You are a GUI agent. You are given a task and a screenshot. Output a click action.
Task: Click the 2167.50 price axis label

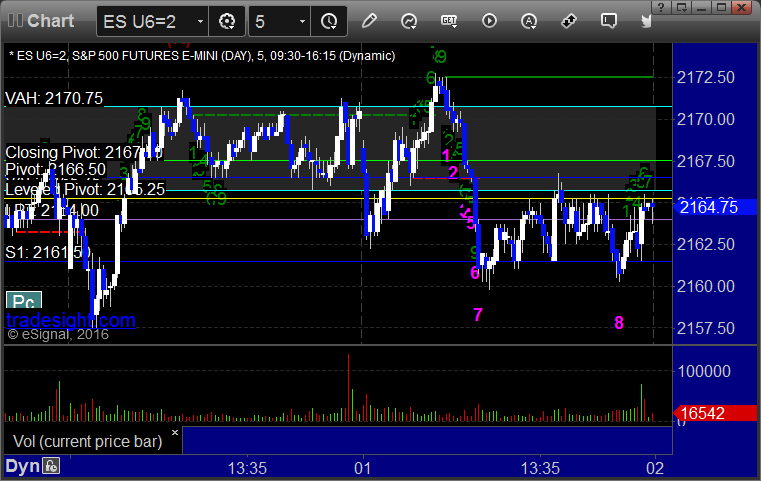pos(706,161)
